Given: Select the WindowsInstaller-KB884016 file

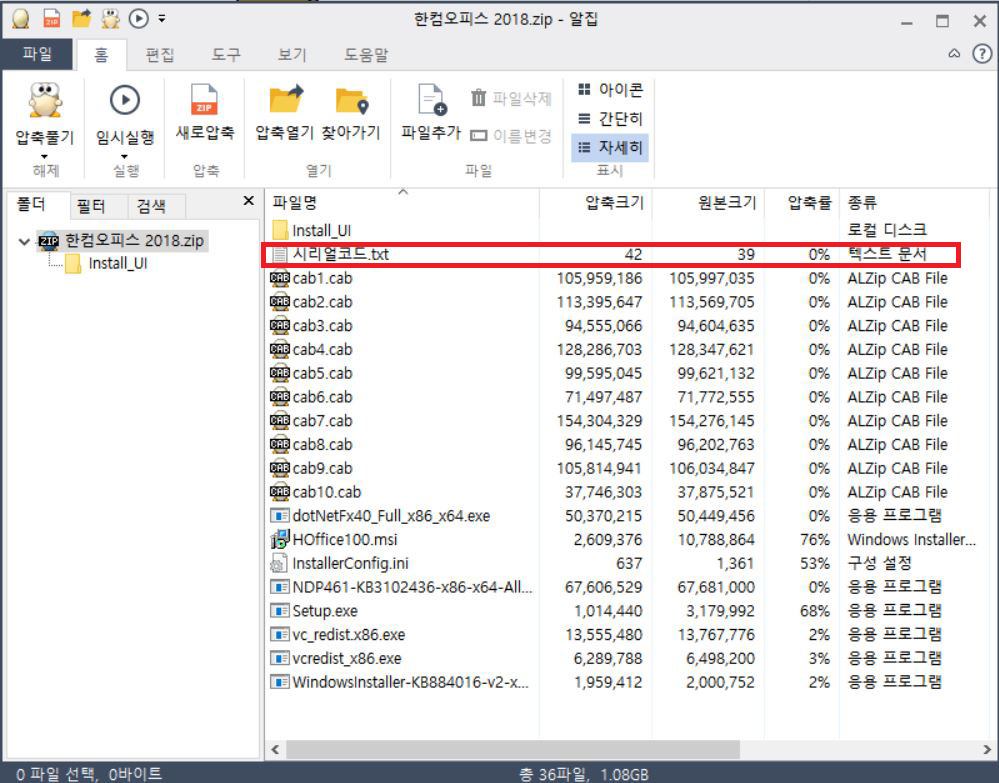Looking at the screenshot, I should 400,682.
